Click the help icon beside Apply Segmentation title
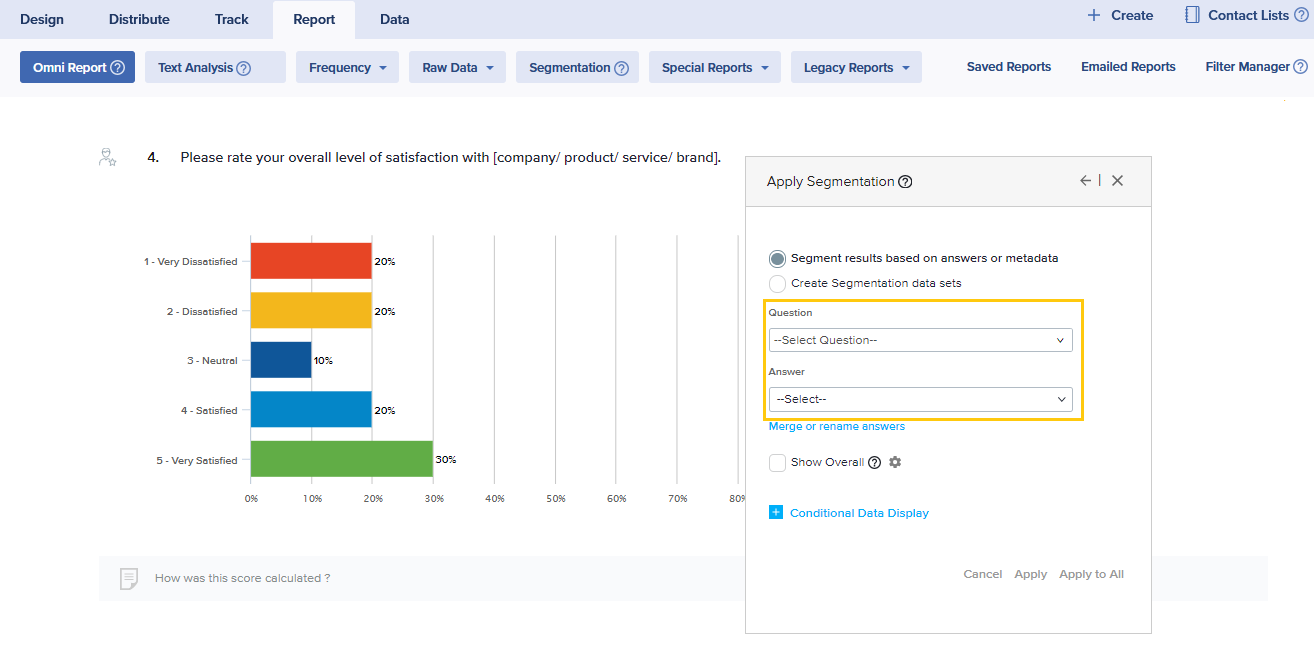1314x653 pixels. 905,182
